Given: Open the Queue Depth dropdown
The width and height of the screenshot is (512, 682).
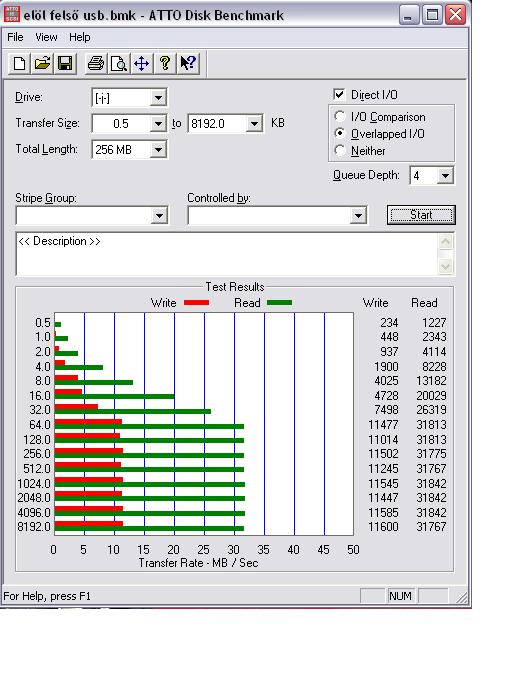Looking at the screenshot, I should (x=445, y=176).
